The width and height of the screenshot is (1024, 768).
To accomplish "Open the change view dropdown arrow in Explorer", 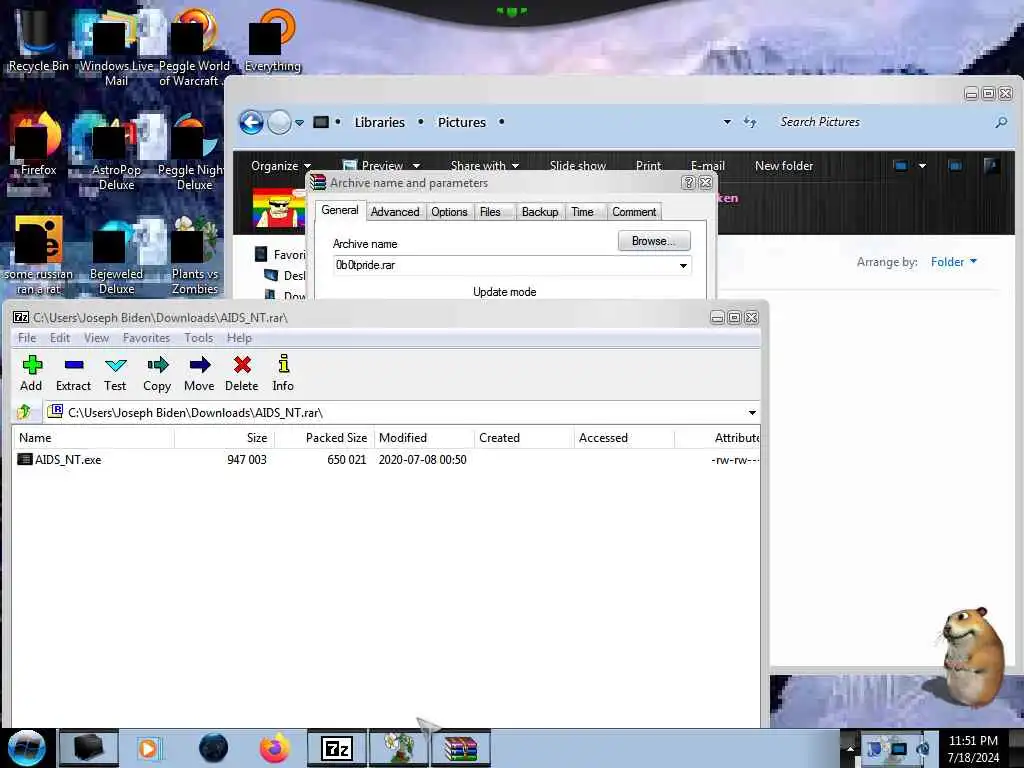I will coord(922,166).
